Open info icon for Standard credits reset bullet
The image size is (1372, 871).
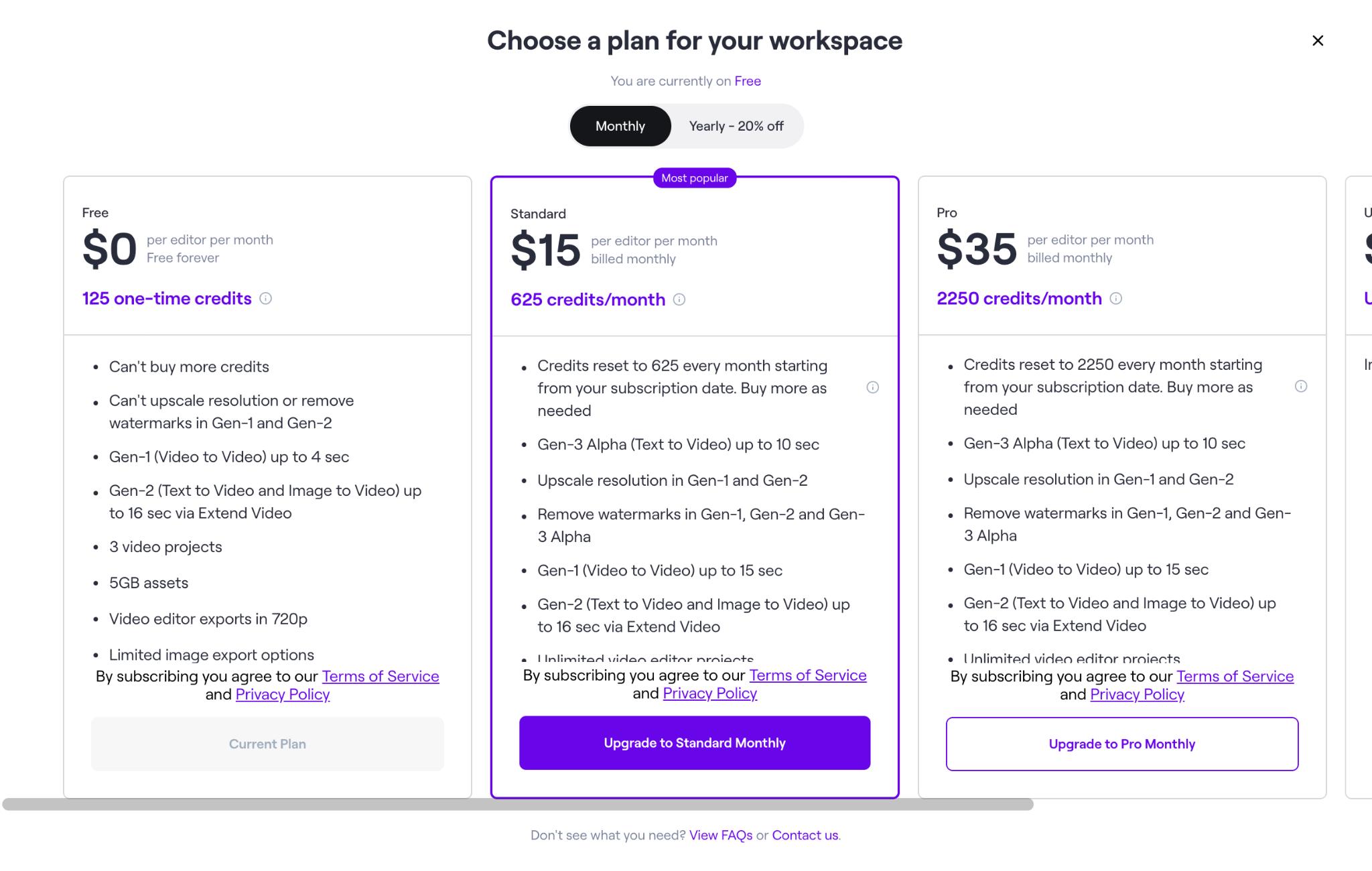tap(872, 387)
